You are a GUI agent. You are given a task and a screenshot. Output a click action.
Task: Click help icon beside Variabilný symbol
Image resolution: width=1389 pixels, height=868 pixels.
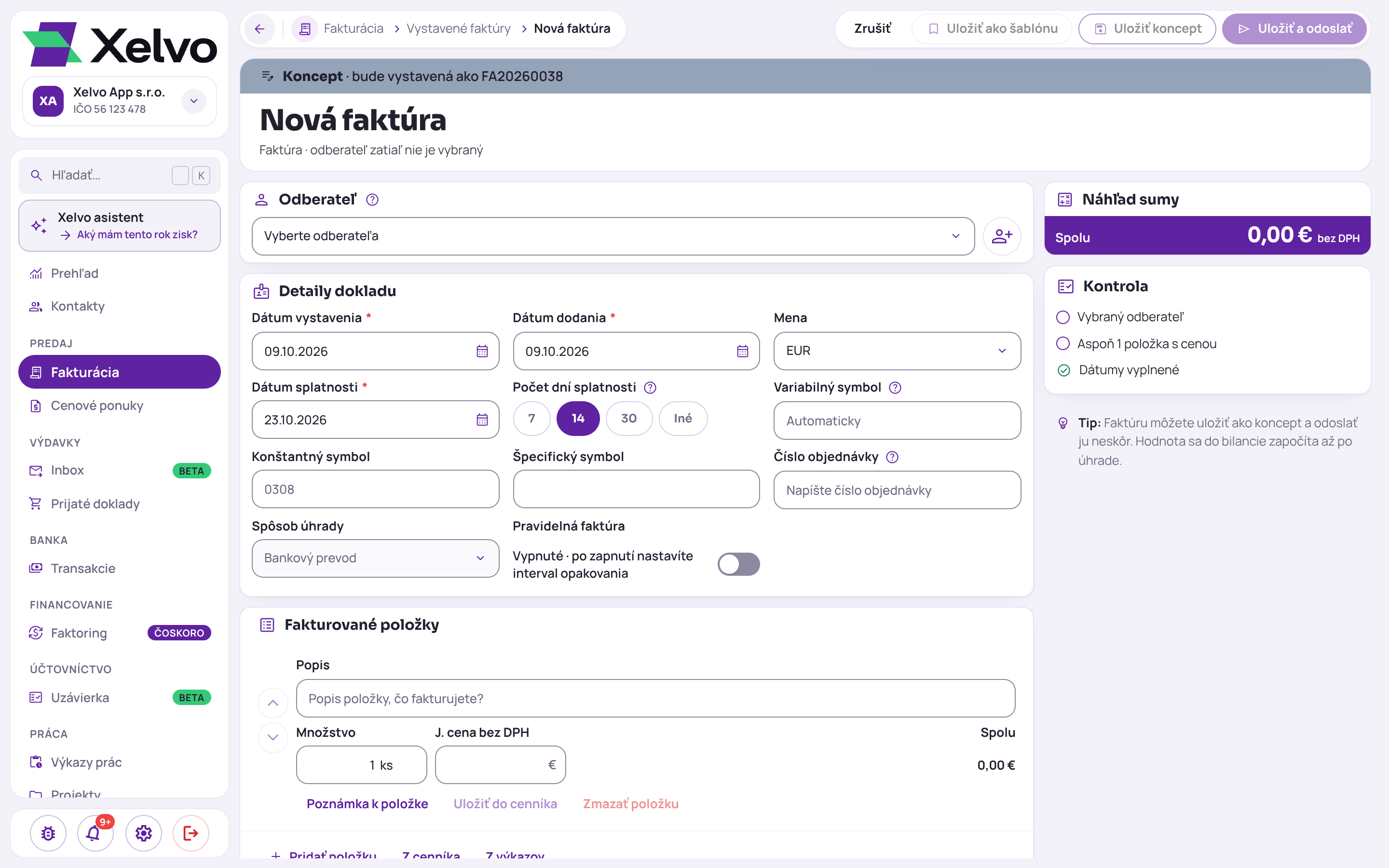point(895,388)
